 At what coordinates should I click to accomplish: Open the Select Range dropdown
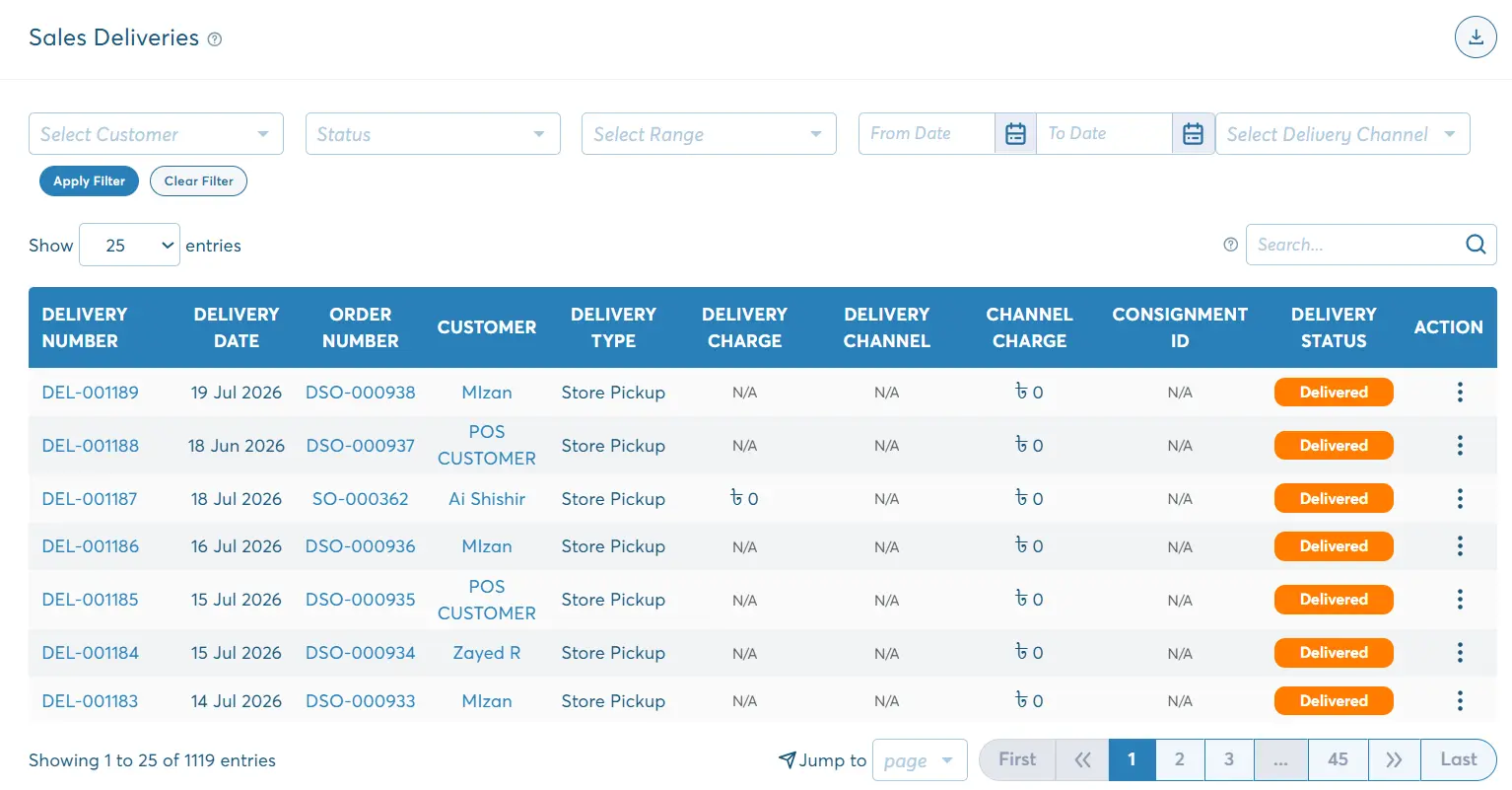point(709,134)
